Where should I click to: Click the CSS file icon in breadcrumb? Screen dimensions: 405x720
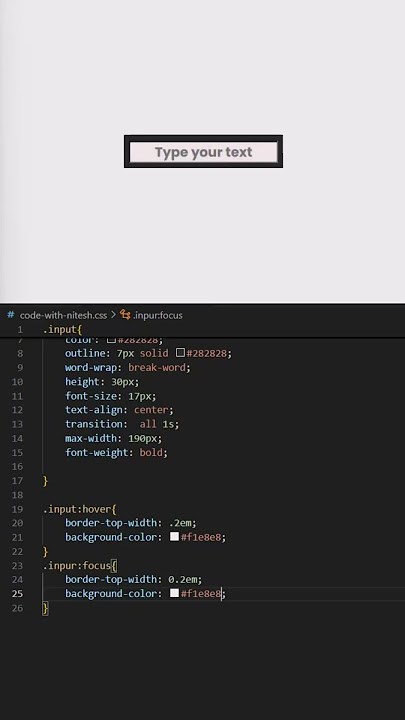click(x=11, y=315)
